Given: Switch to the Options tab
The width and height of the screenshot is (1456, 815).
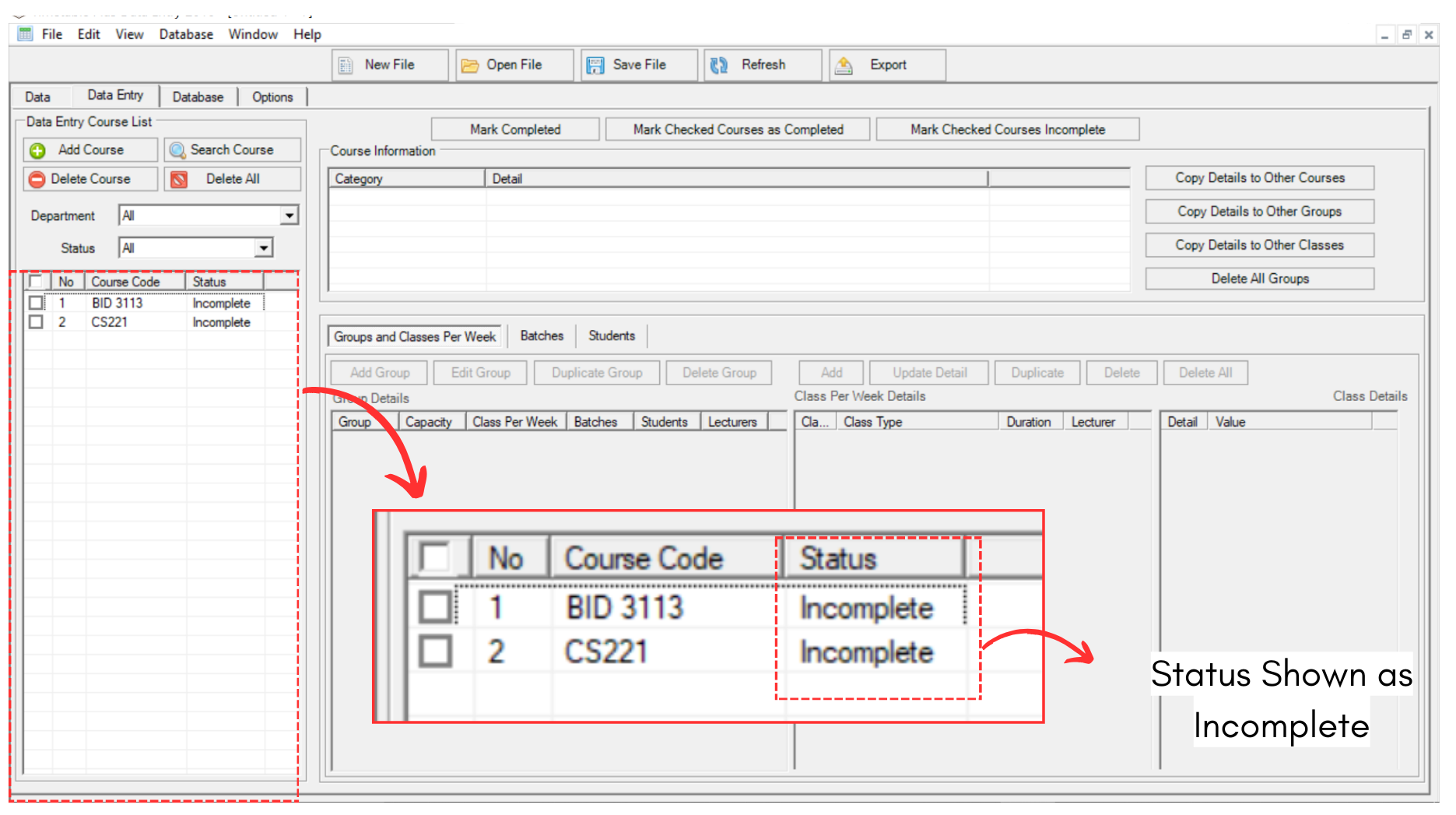Looking at the screenshot, I should (272, 97).
